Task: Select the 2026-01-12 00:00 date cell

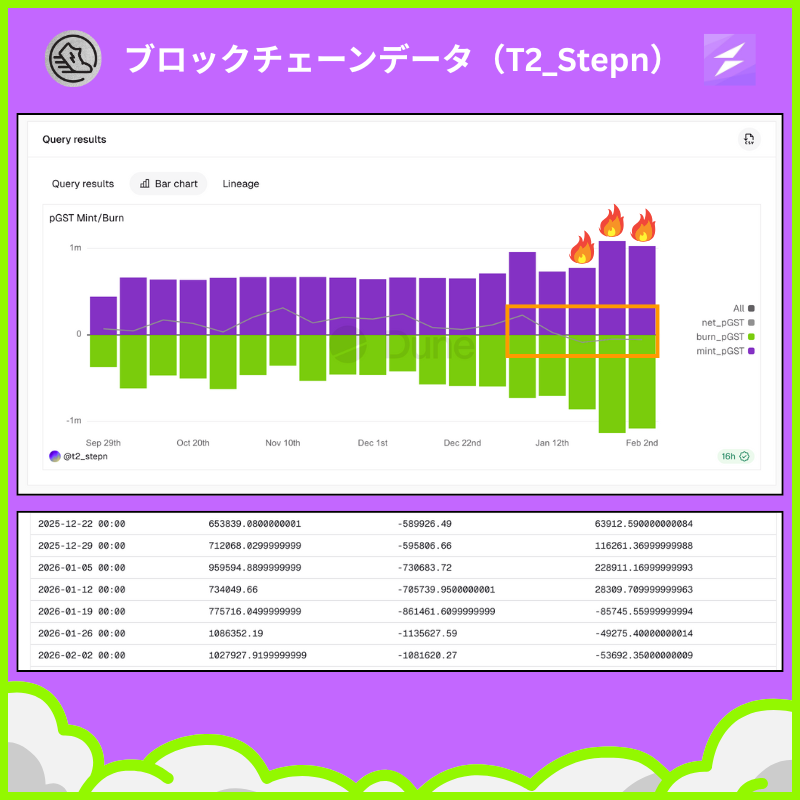Action: point(82,590)
